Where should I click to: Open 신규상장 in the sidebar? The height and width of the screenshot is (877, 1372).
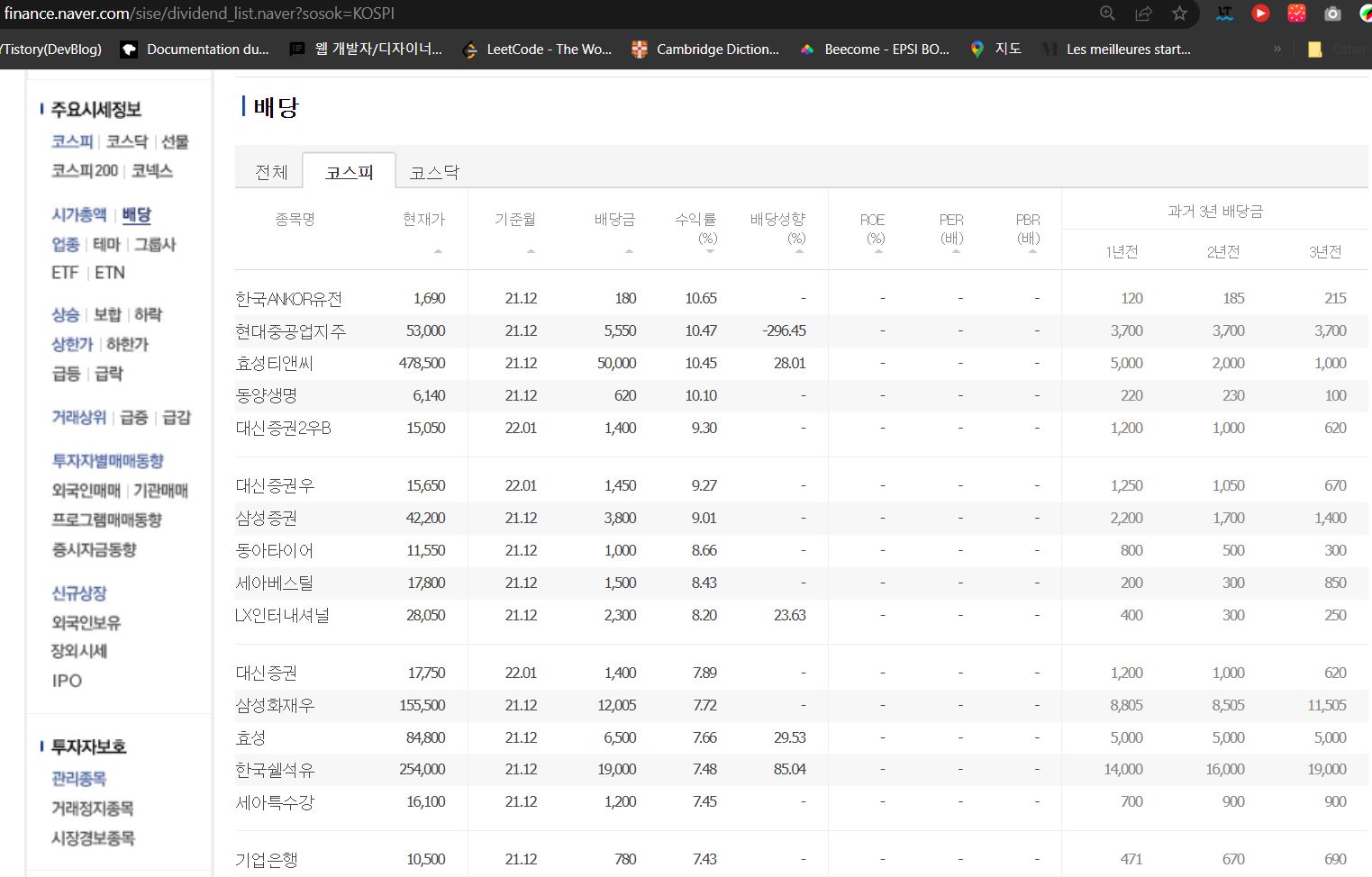[x=79, y=593]
